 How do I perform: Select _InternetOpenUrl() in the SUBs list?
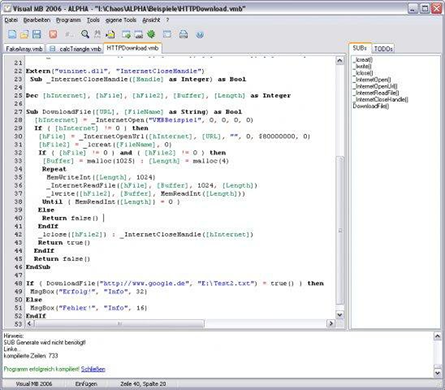coord(375,86)
